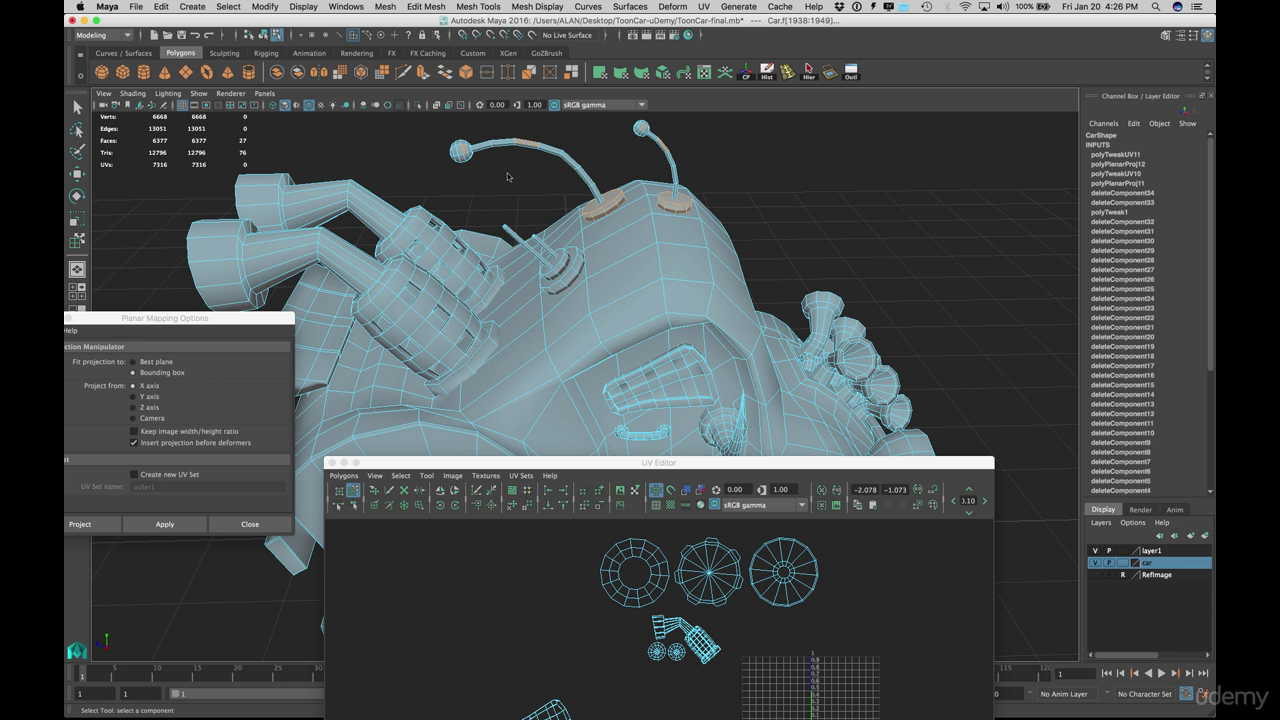Select the Move tool in toolbox
The image size is (1280, 720).
point(77,174)
